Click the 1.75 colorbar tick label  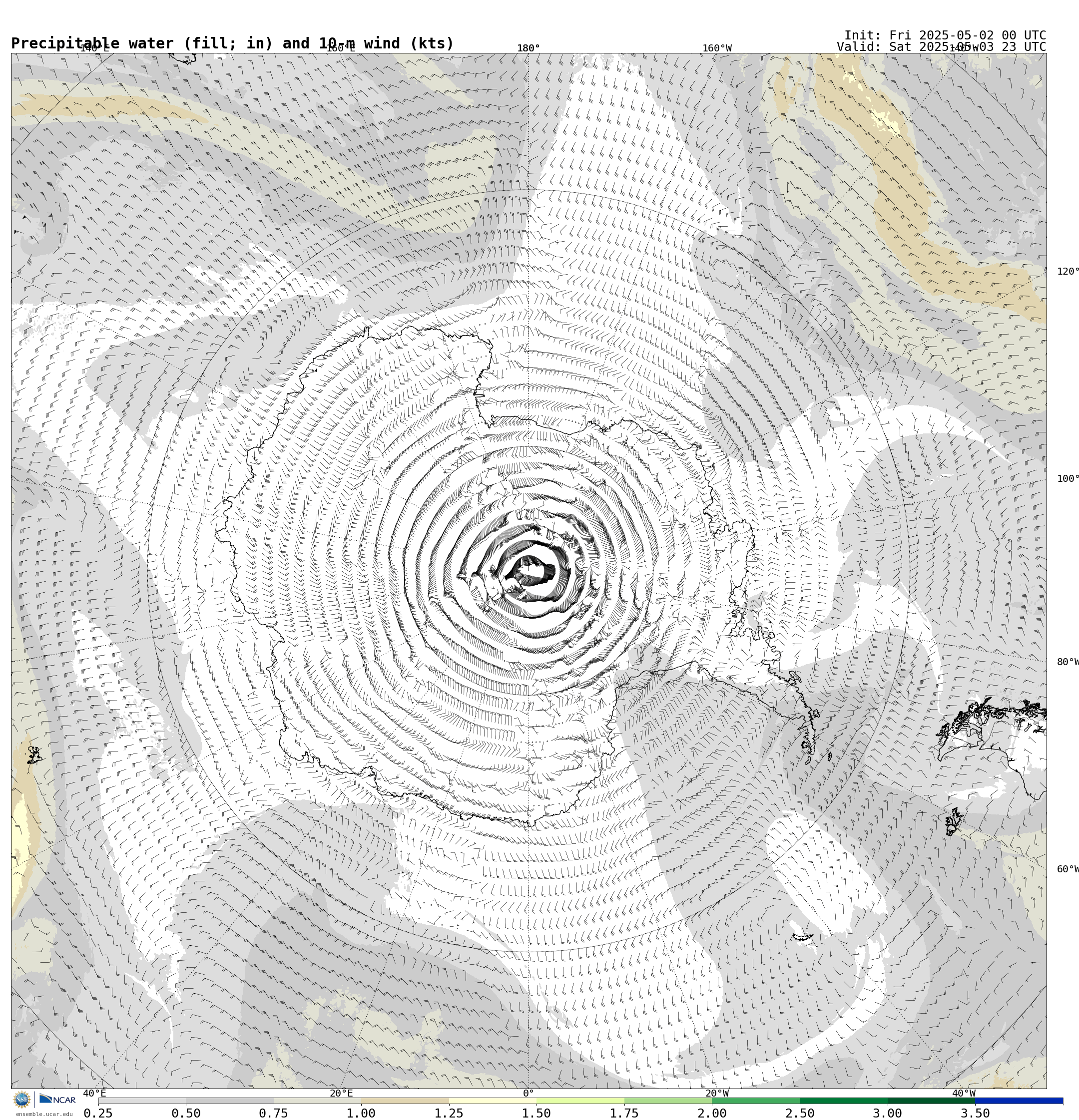tap(624, 1113)
